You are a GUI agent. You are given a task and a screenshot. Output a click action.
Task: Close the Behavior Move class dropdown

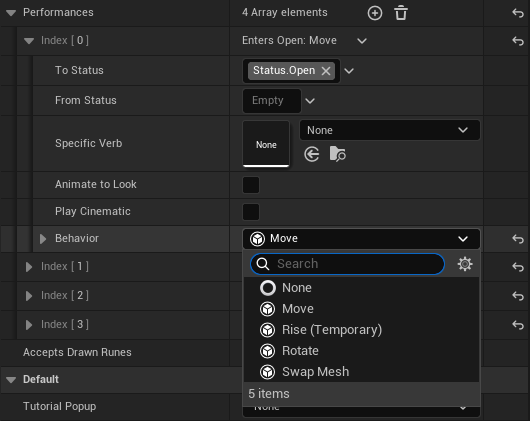(361, 239)
